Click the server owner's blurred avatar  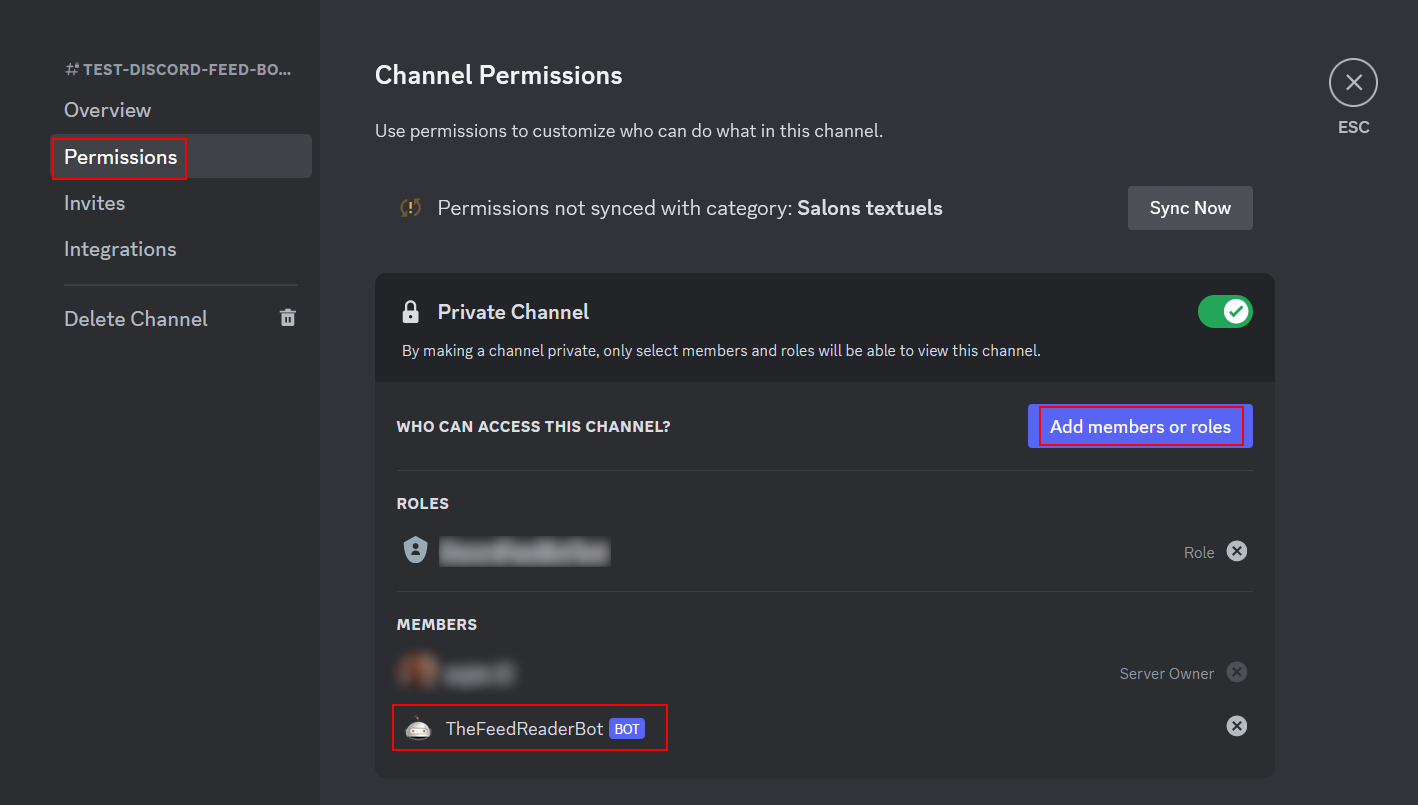[x=416, y=673]
